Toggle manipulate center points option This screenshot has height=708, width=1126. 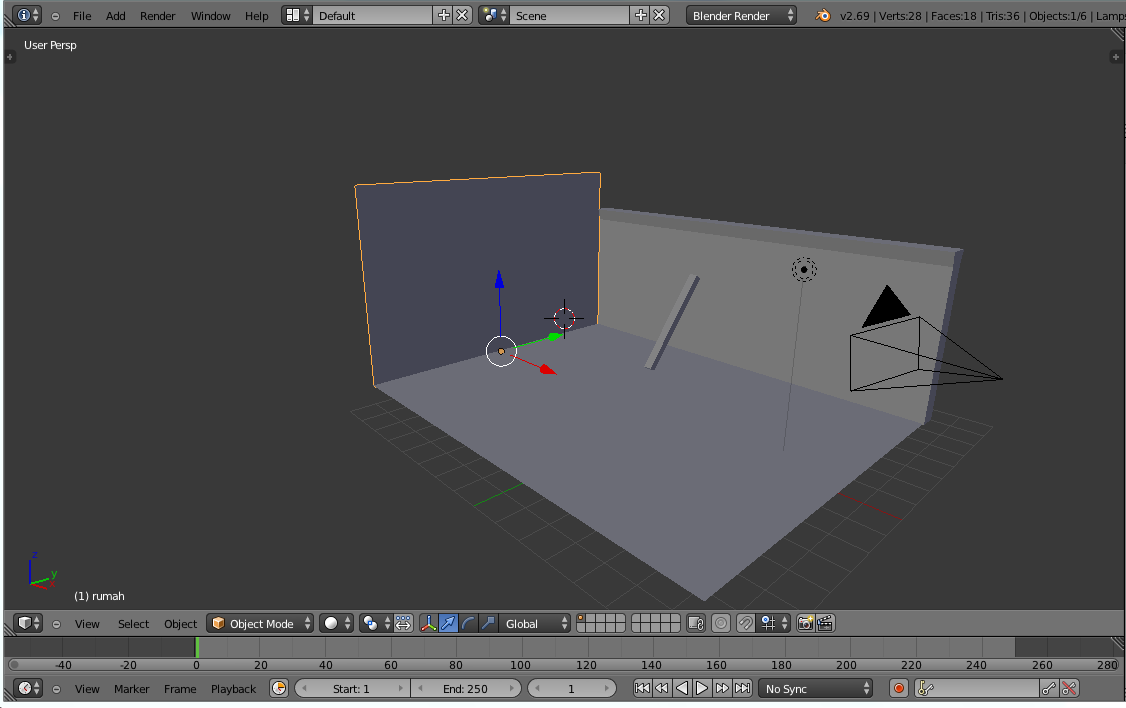coord(404,623)
